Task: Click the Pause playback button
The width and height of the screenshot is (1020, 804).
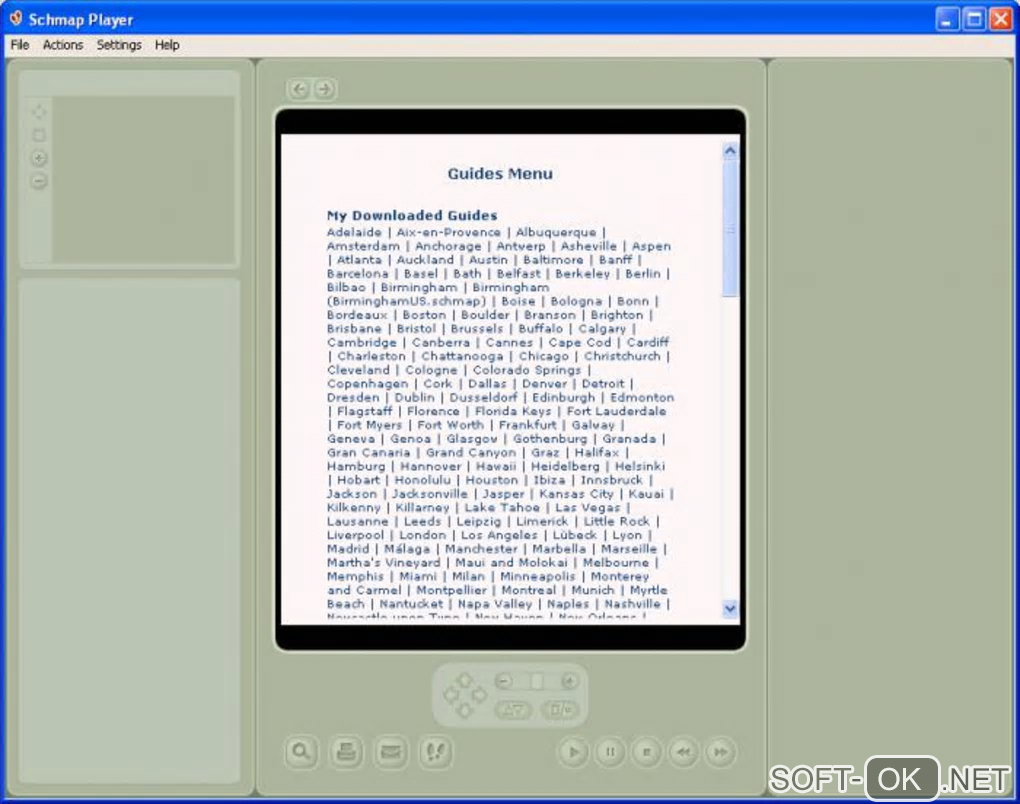Action: [x=610, y=752]
